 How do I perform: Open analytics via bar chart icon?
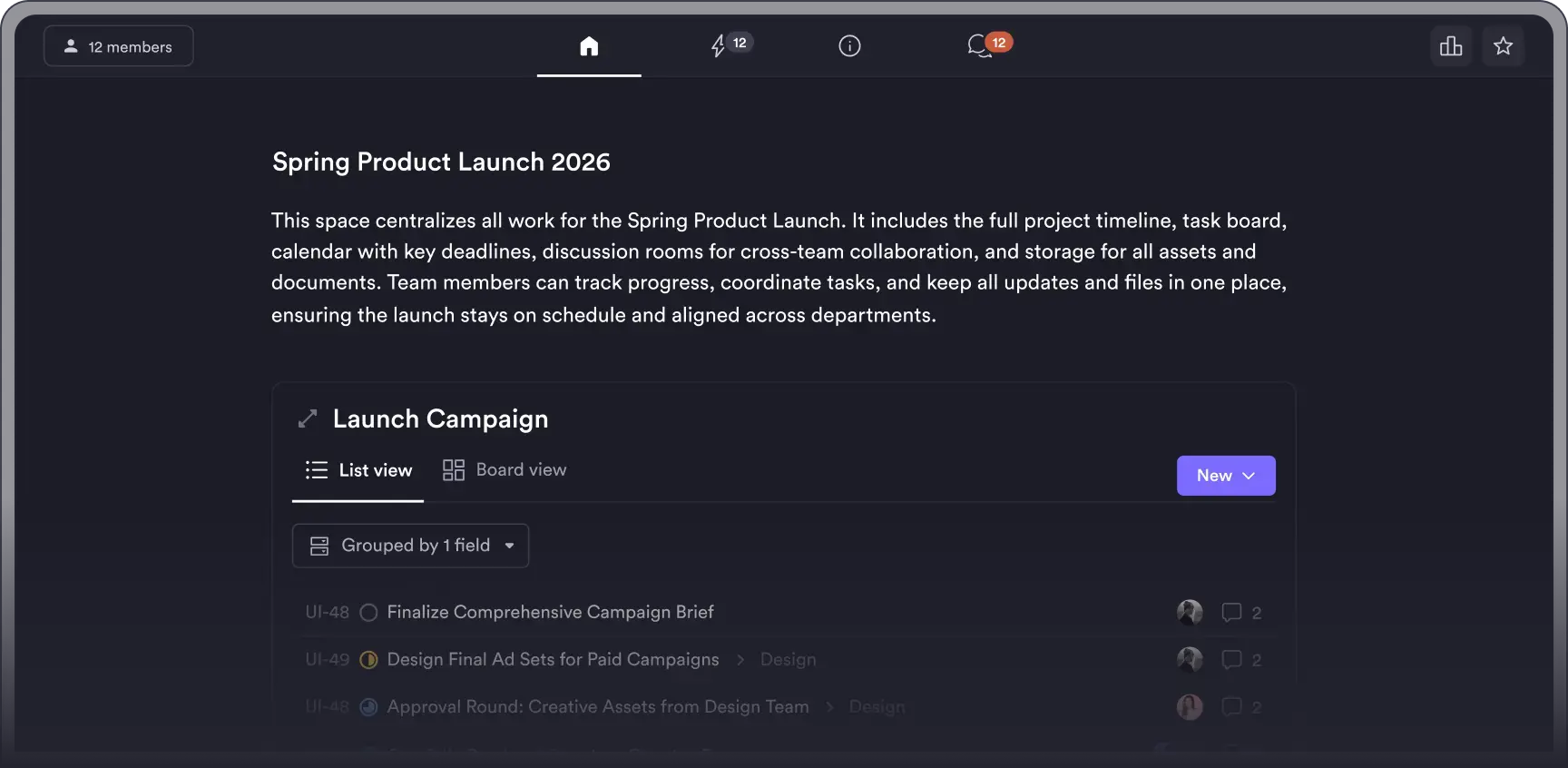click(x=1451, y=45)
